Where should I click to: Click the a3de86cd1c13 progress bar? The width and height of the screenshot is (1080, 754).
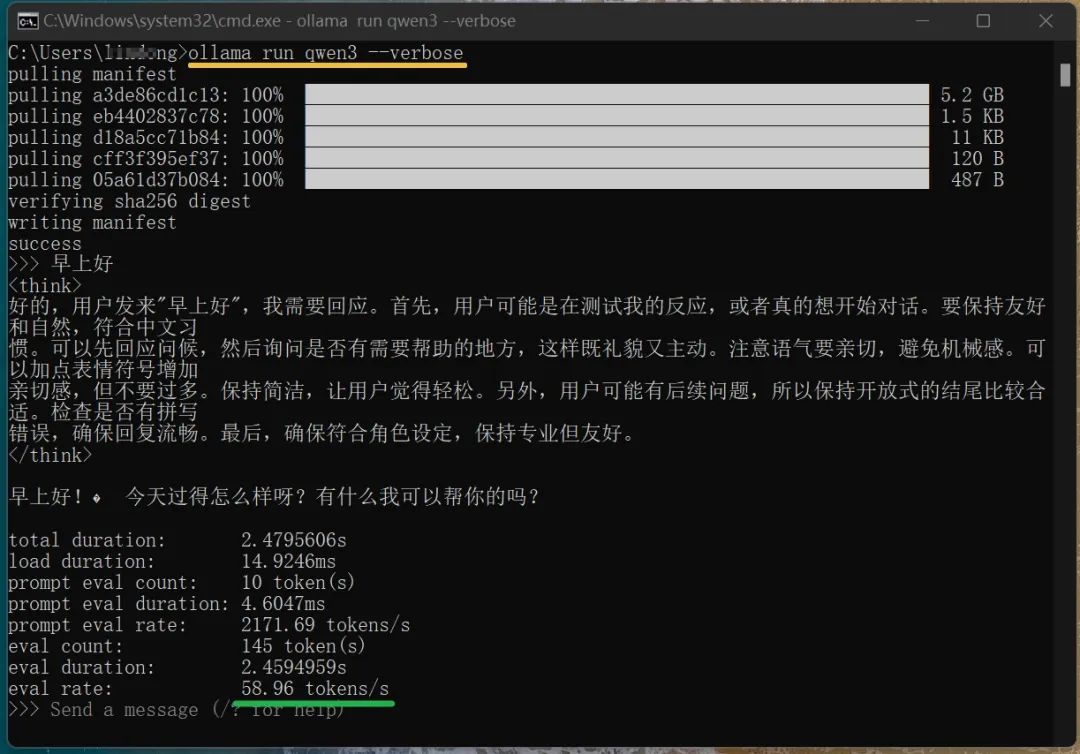point(616,94)
